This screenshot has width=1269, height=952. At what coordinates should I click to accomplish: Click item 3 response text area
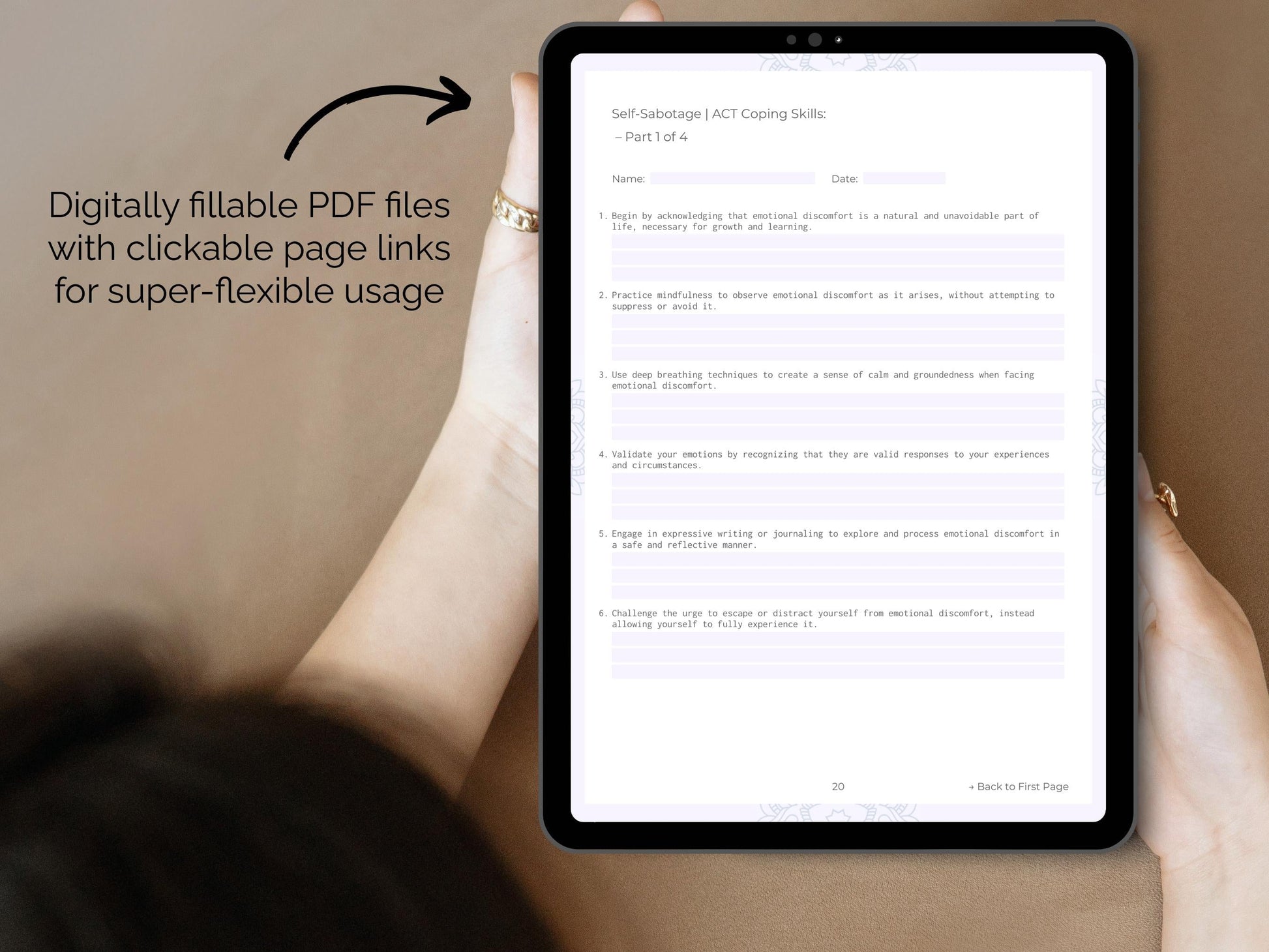click(834, 415)
